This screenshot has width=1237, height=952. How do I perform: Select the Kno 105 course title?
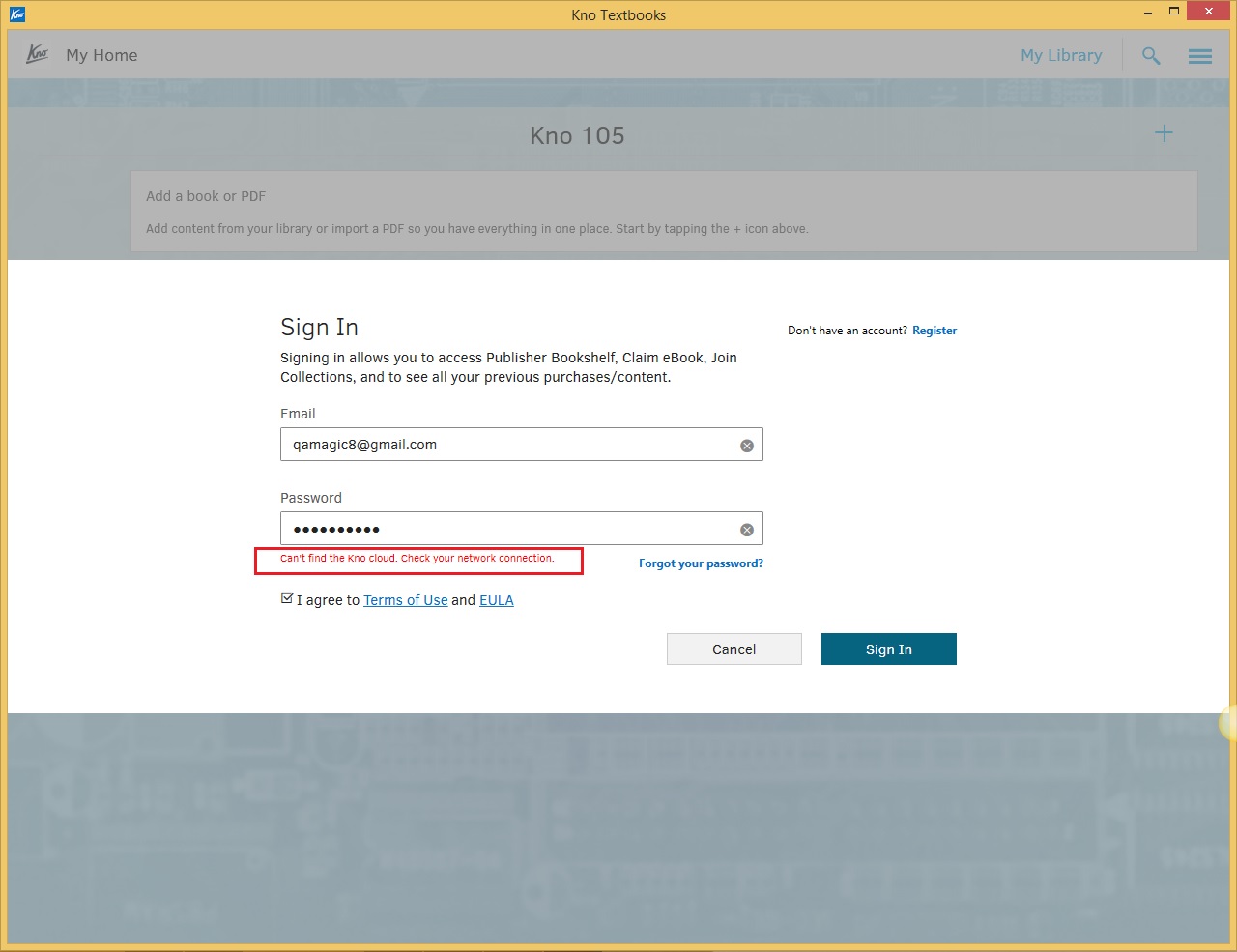(x=577, y=135)
